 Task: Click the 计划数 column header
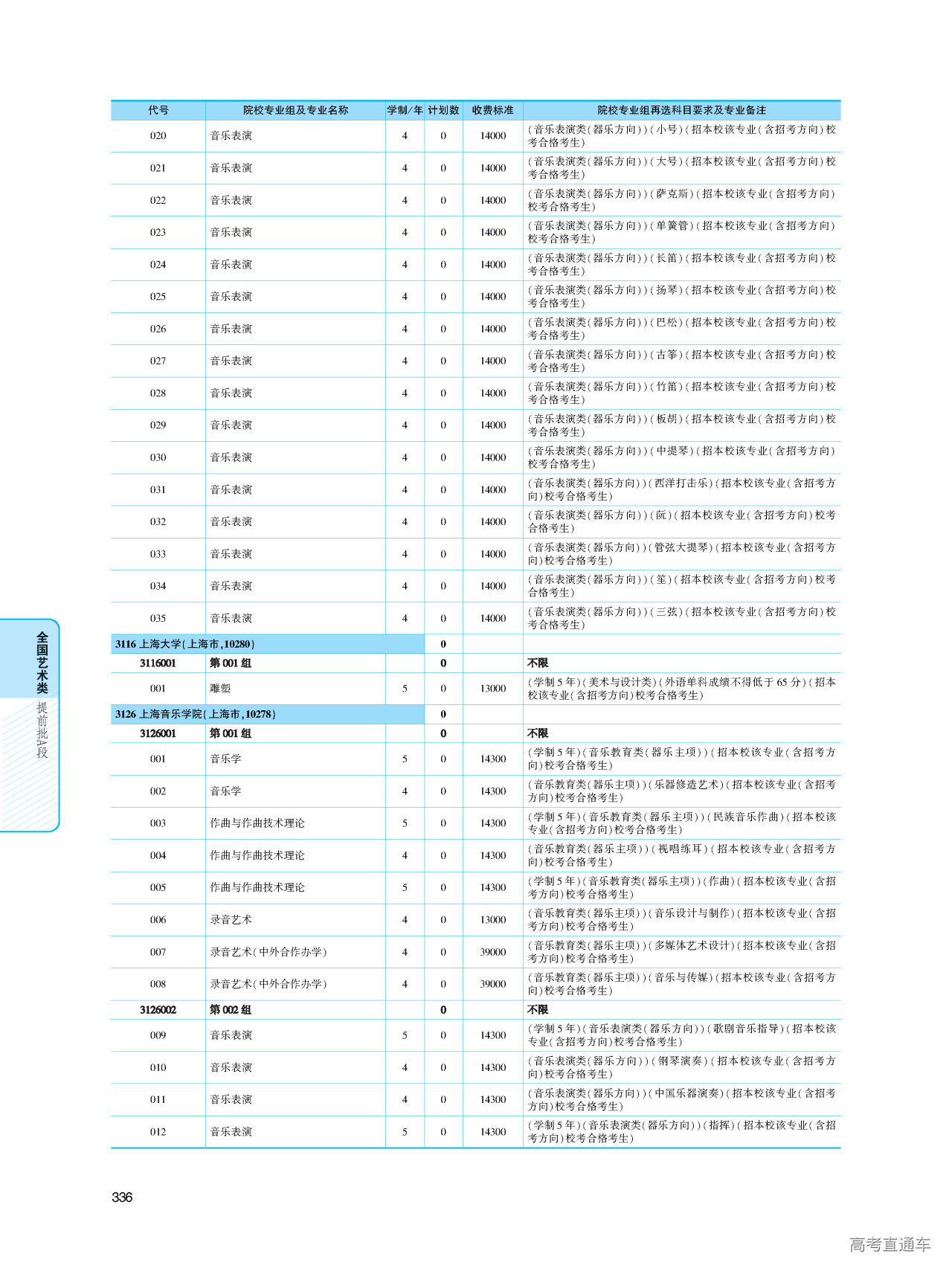443,110
